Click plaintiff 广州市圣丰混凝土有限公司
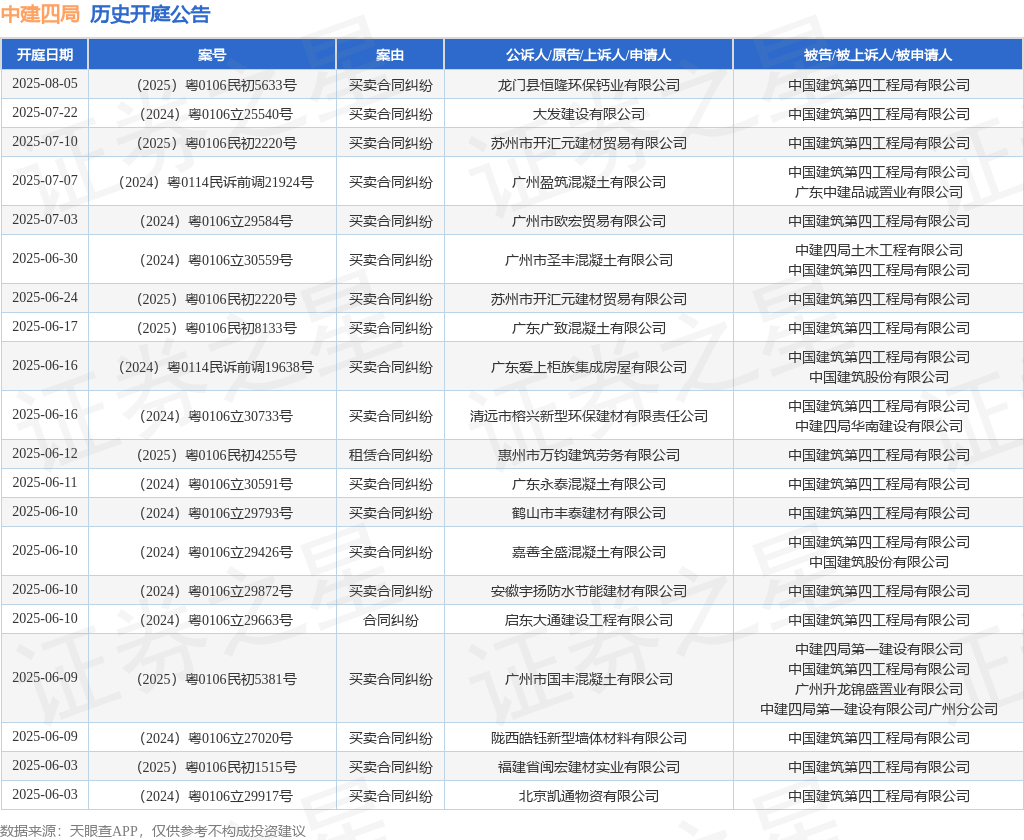The height and width of the screenshot is (840, 1024). click(588, 261)
